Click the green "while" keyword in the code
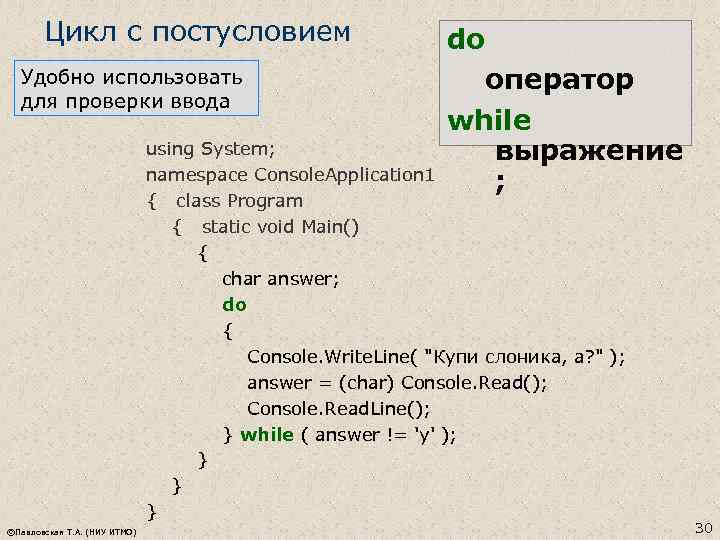This screenshot has height=540, width=720. click(267, 435)
